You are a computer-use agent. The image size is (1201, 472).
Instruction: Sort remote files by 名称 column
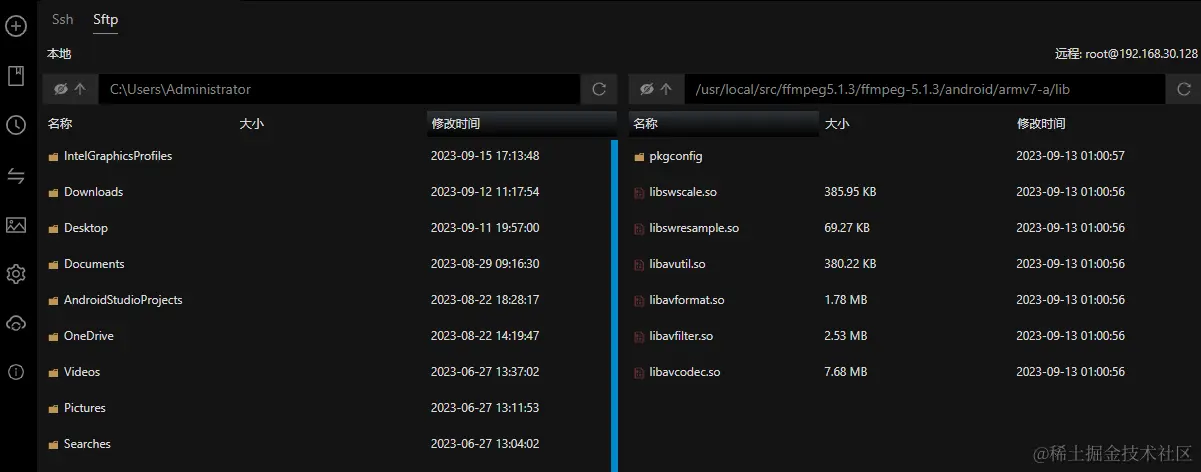[x=646, y=124]
